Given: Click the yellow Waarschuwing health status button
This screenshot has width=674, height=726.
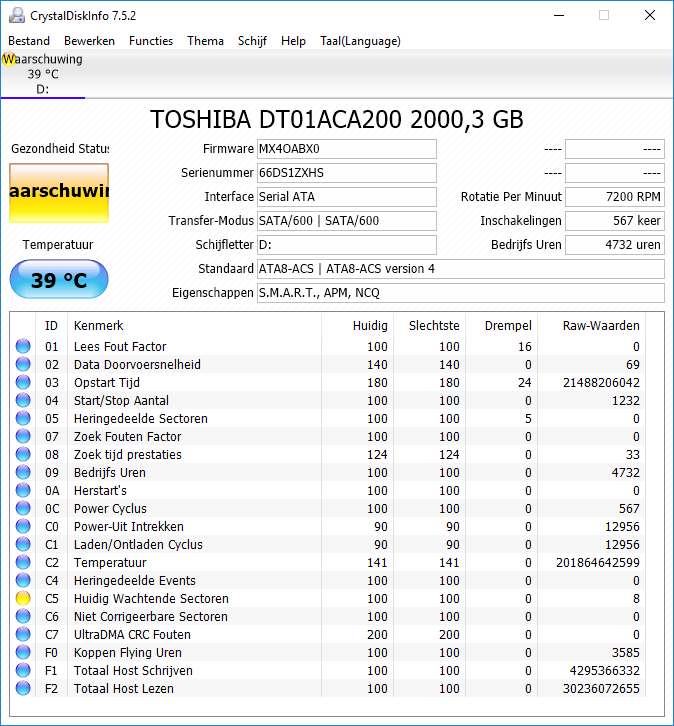Looking at the screenshot, I should click(x=59, y=193).
